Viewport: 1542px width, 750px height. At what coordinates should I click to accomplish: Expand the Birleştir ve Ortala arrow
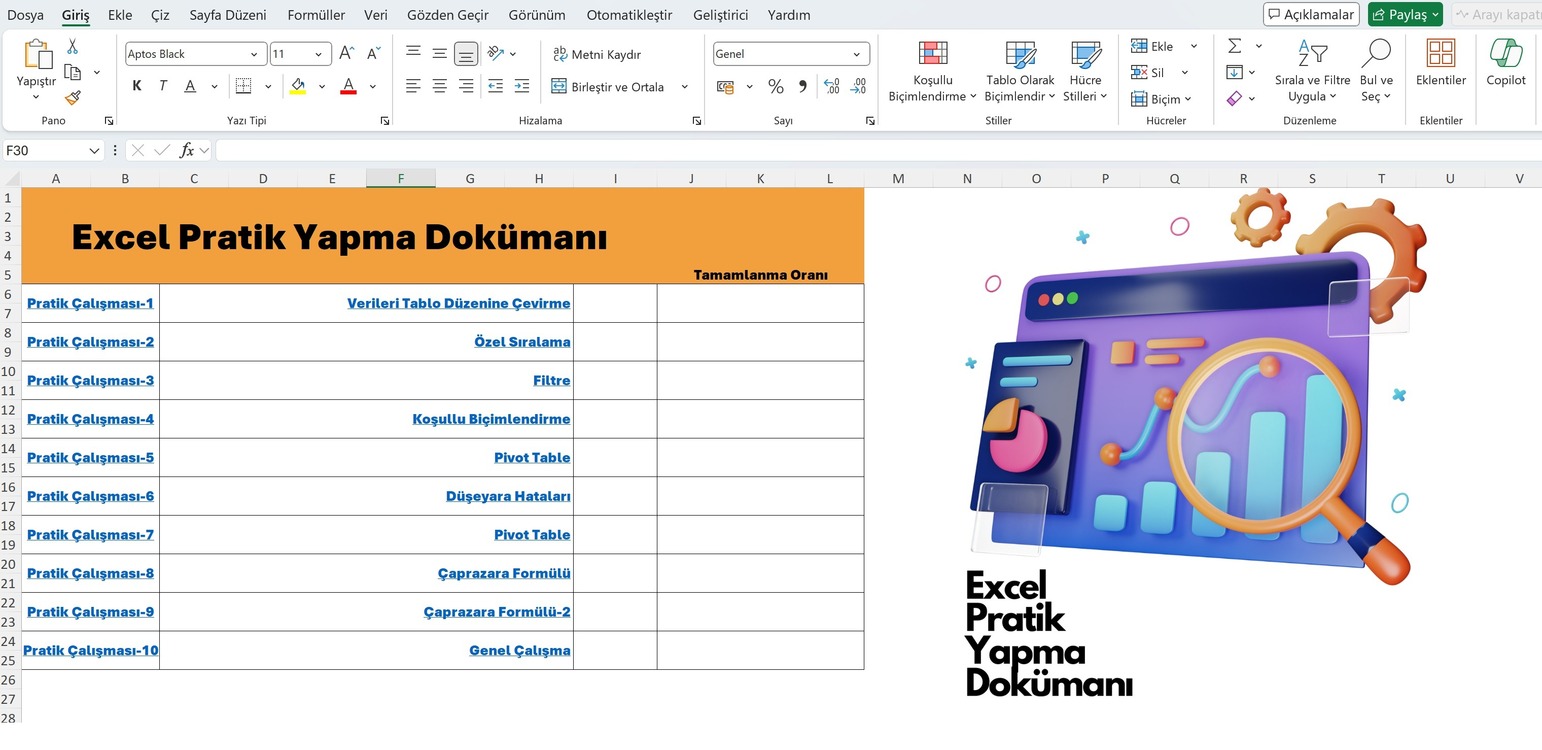pyautogui.click(x=685, y=87)
